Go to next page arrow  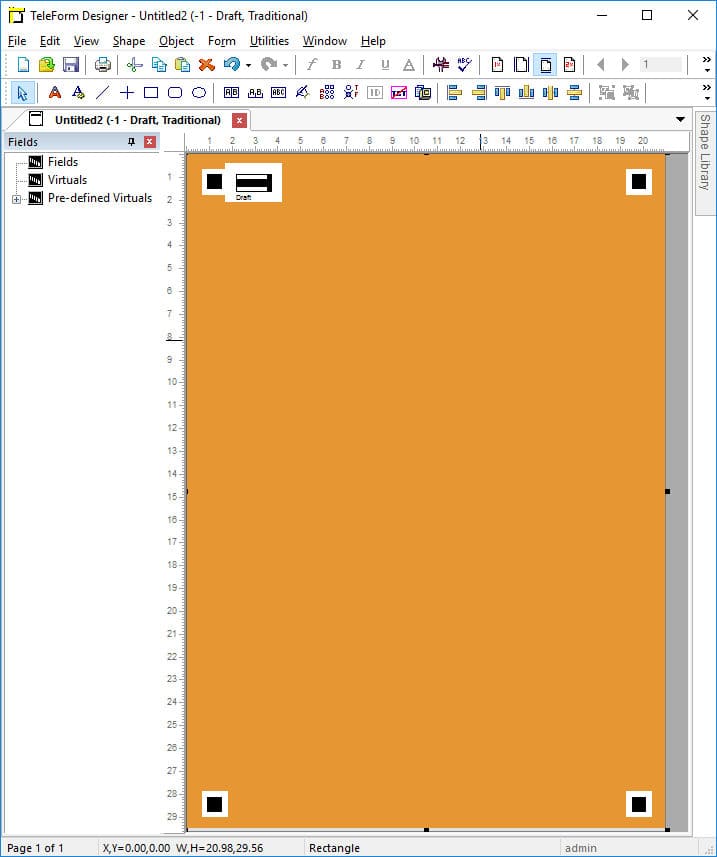coord(625,64)
